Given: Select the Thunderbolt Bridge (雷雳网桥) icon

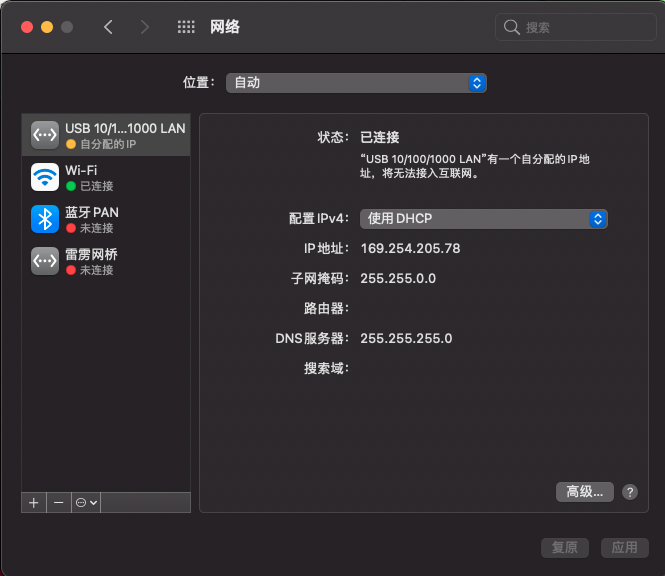Looking at the screenshot, I should (x=45, y=261).
